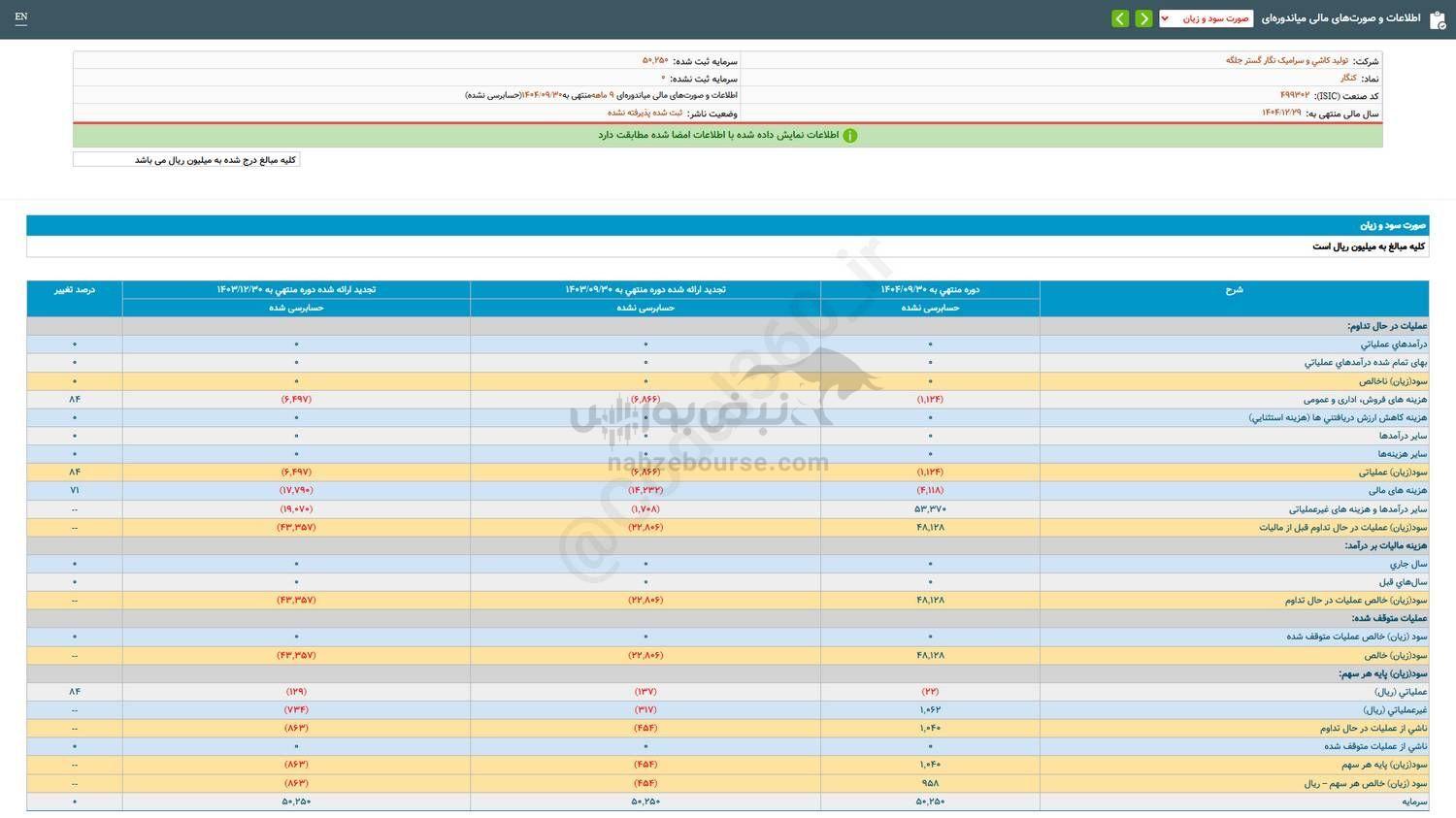Switch language to English via EN link

pos(21,17)
